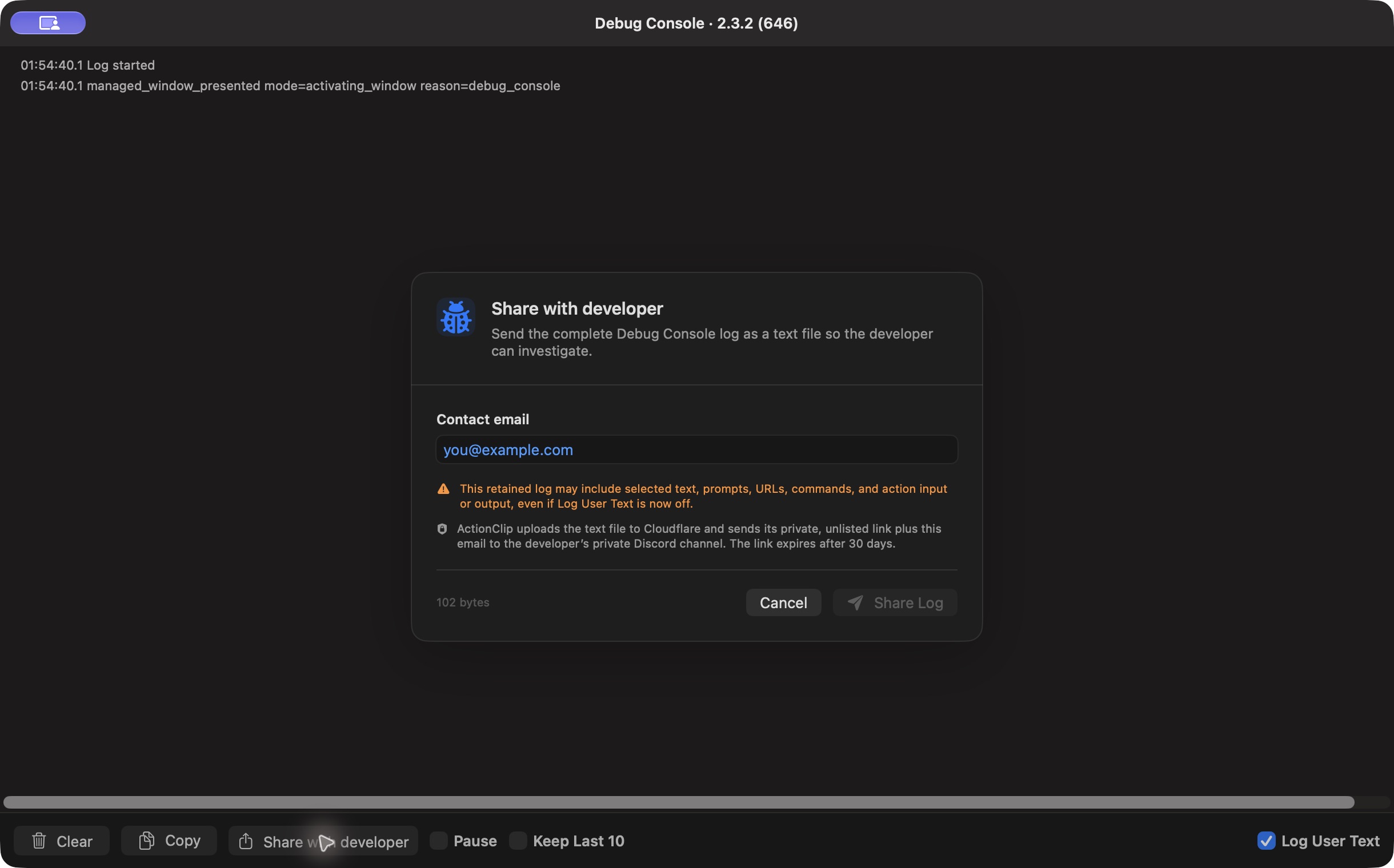Click the trash can icon on the Clear button
Viewport: 1394px width, 868px height.
38,841
